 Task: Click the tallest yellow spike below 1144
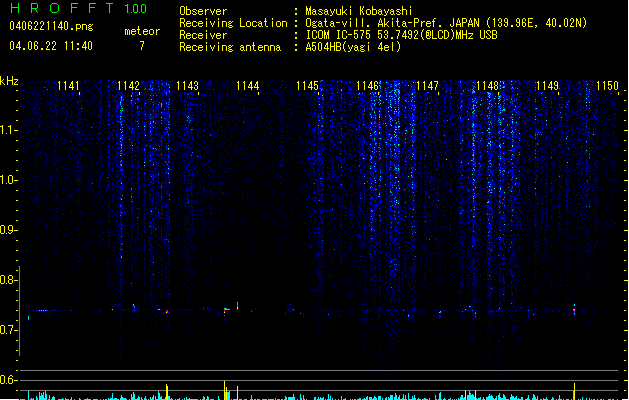click(x=224, y=390)
